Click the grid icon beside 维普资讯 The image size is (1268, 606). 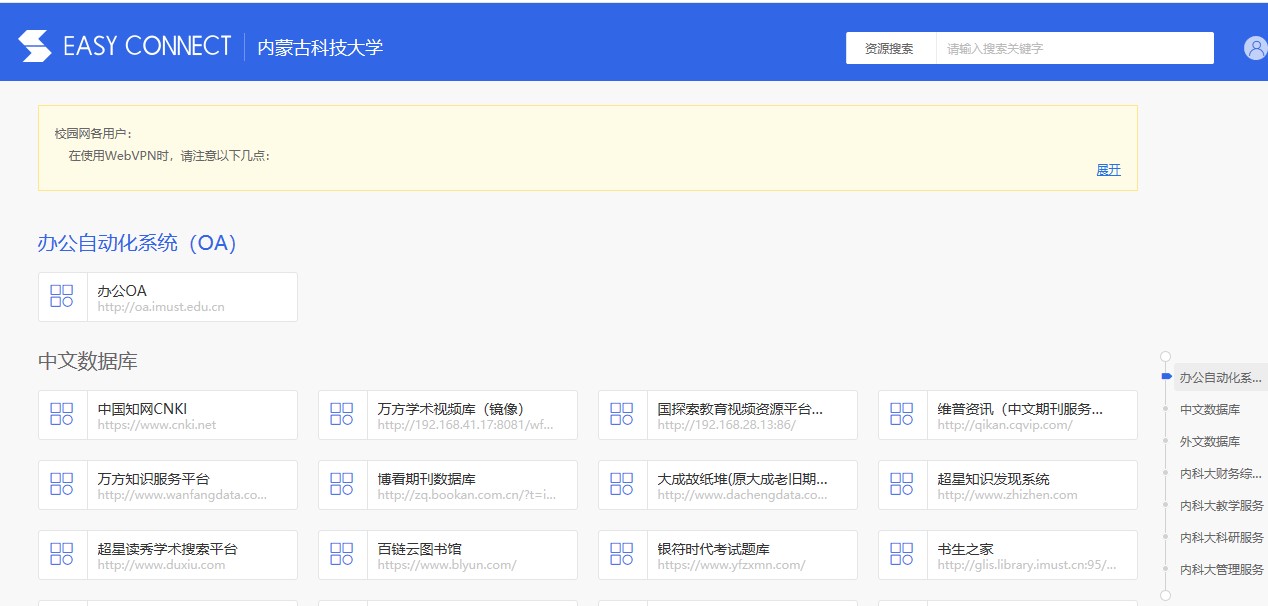[901, 413]
